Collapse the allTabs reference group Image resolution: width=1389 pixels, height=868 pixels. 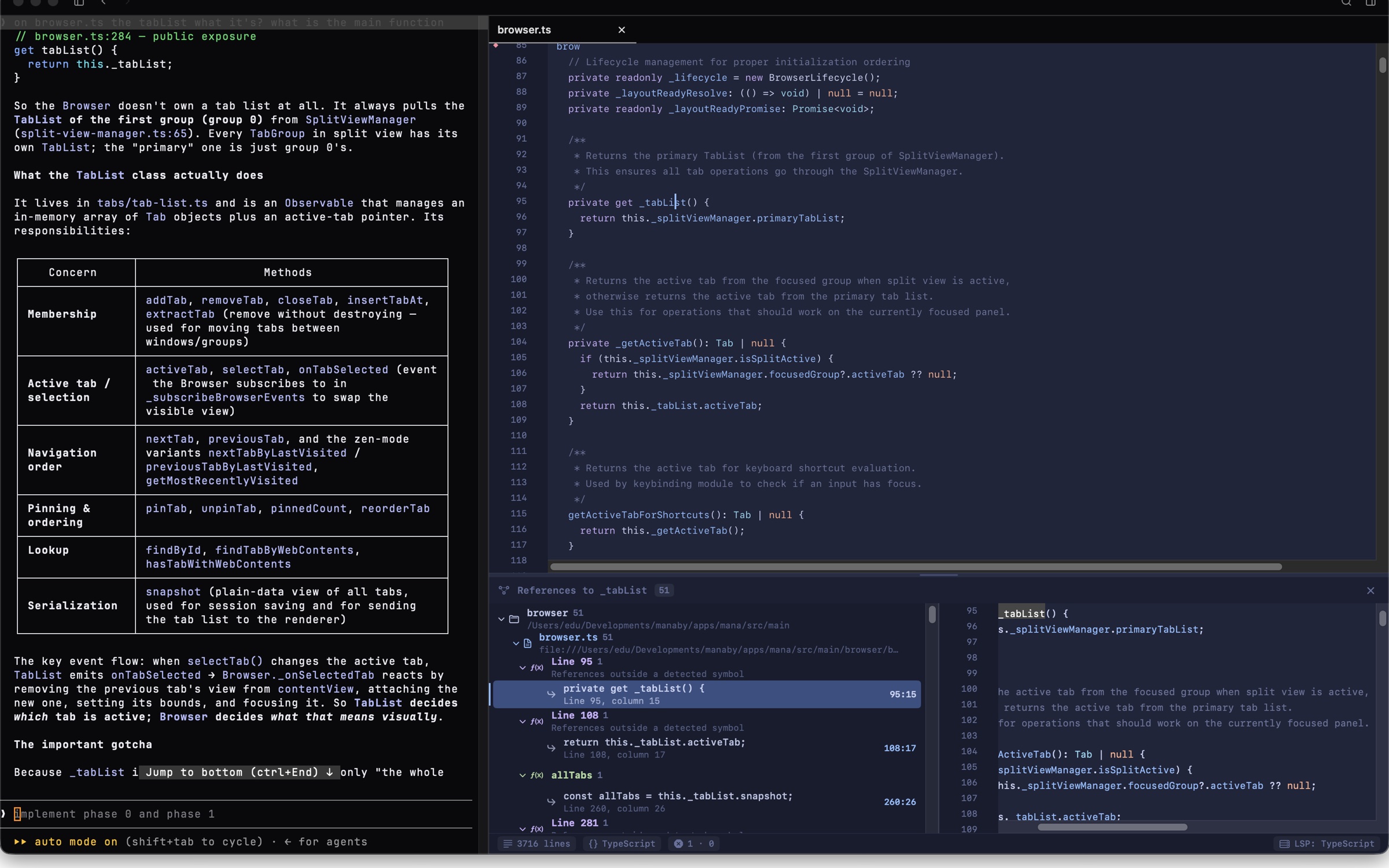pyautogui.click(x=523, y=775)
